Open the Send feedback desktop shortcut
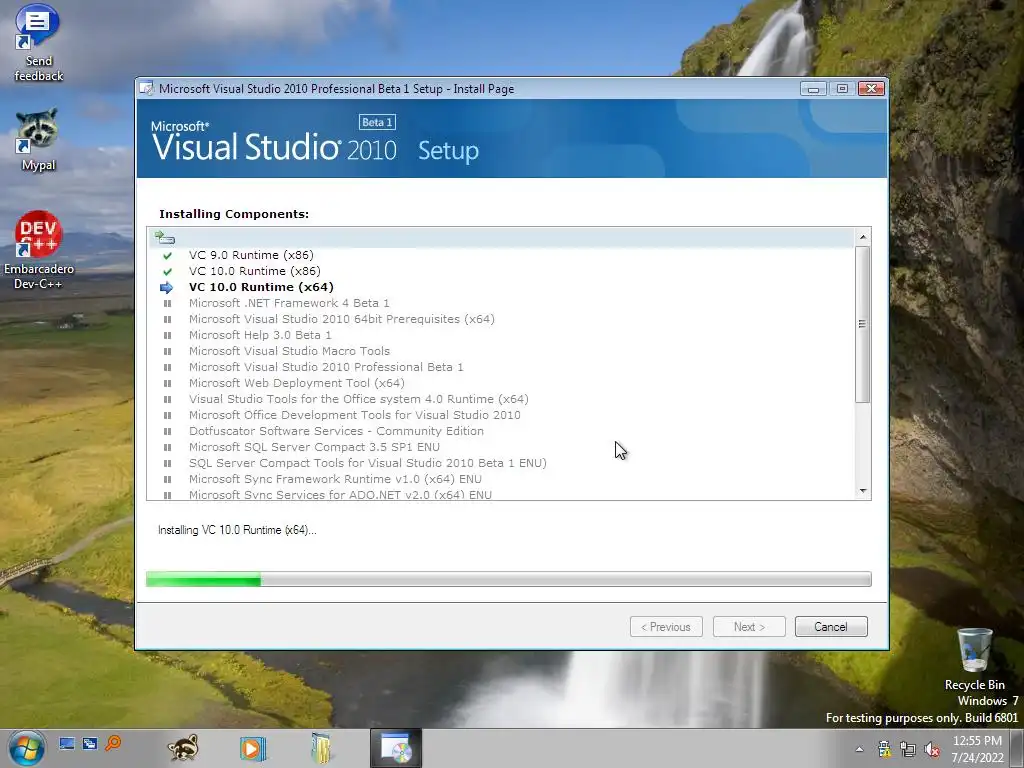The height and width of the screenshot is (768, 1024). [x=37, y=42]
